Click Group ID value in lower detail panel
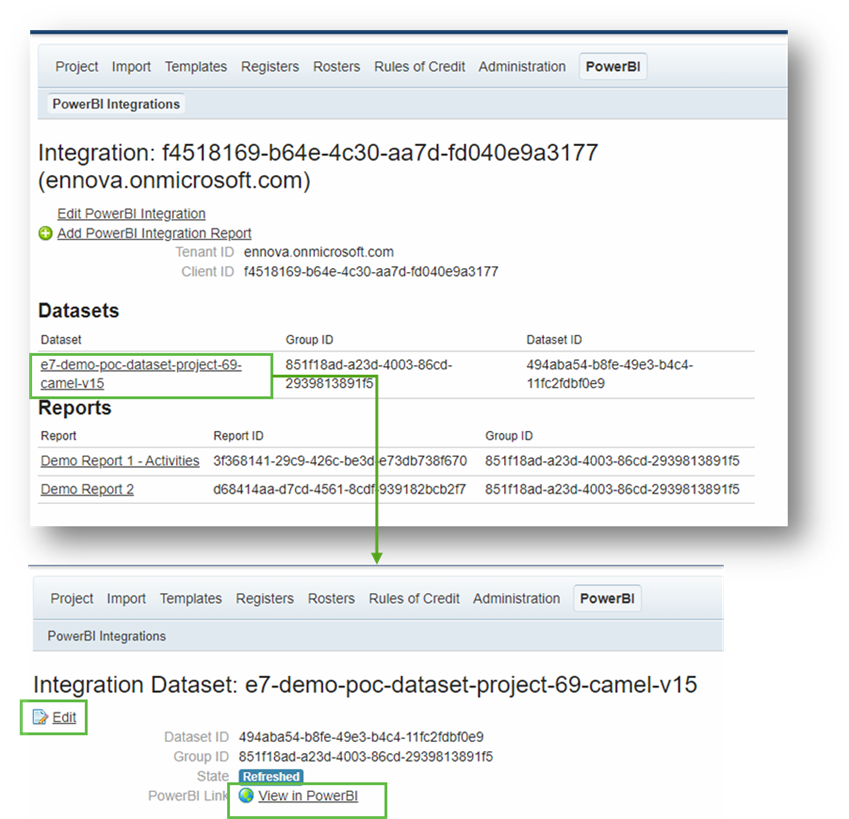This screenshot has width=849, height=819. click(x=365, y=757)
